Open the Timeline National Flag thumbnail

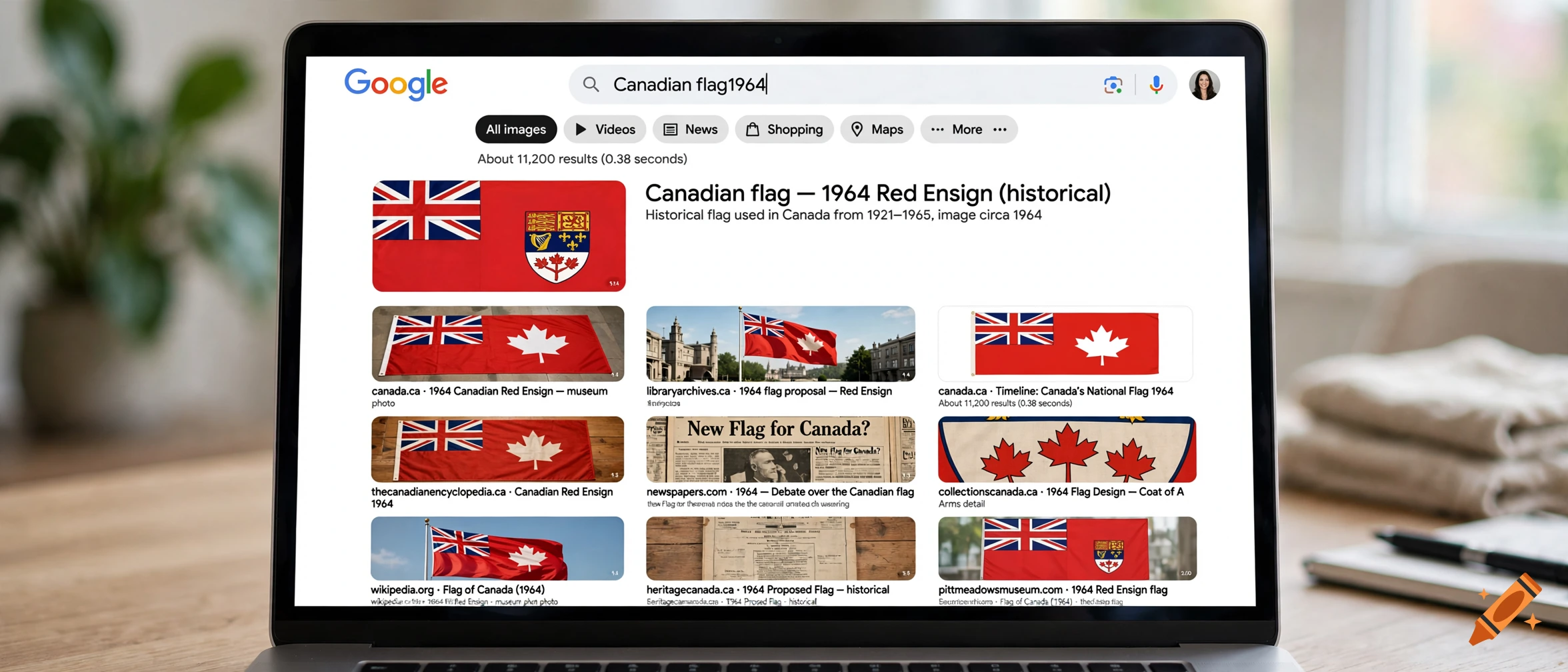[1065, 343]
